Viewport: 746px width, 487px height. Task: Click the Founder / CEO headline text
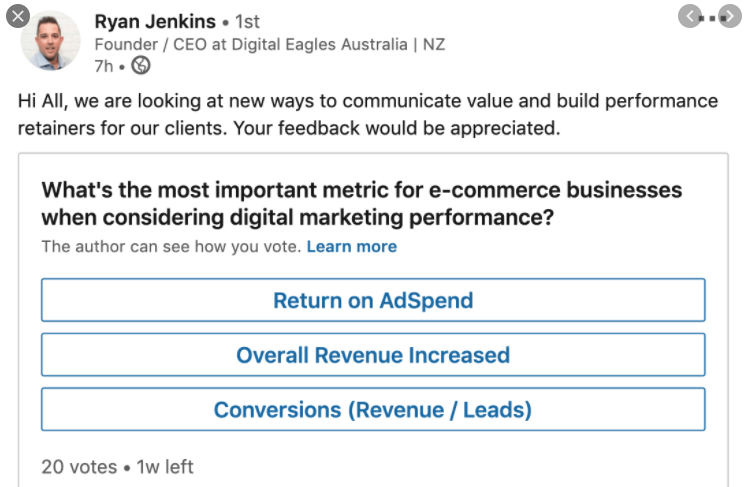tap(270, 44)
